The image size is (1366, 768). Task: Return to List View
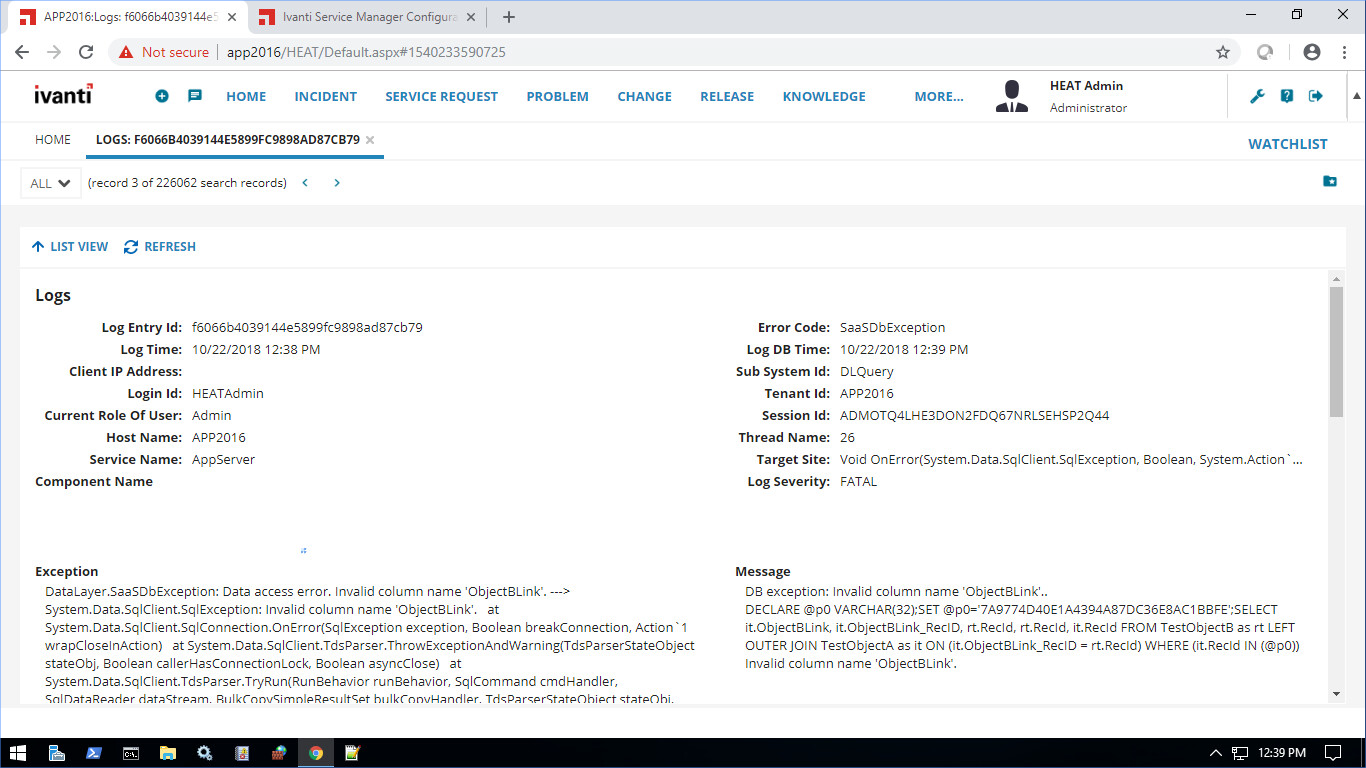(70, 247)
